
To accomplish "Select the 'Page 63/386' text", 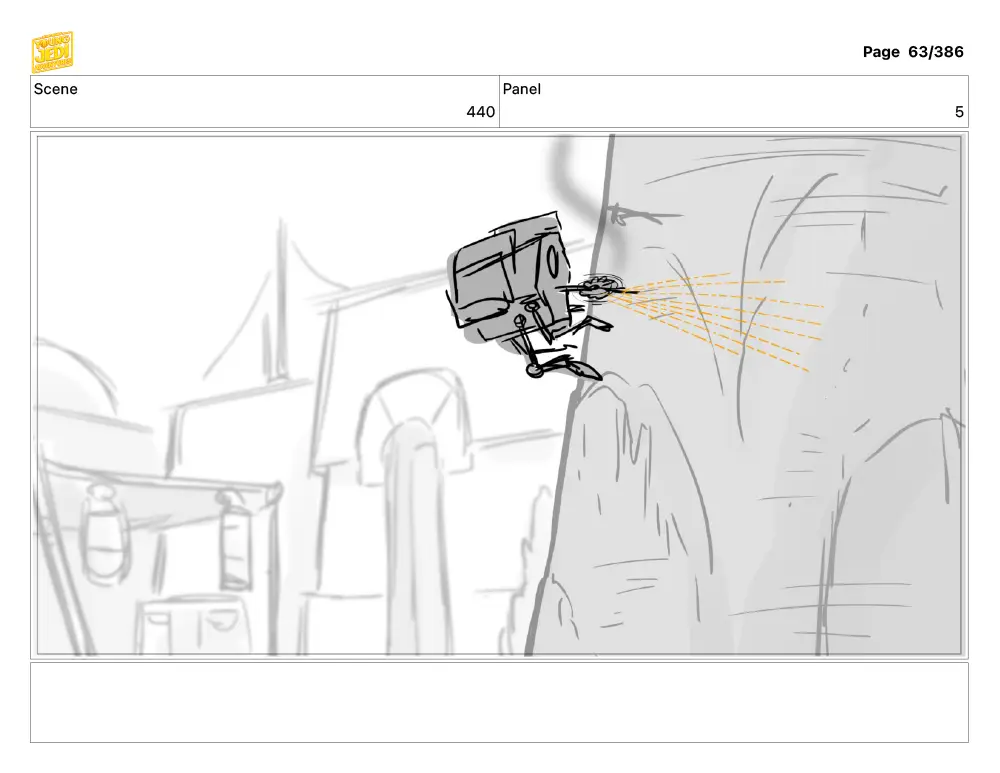I will coord(913,52).
